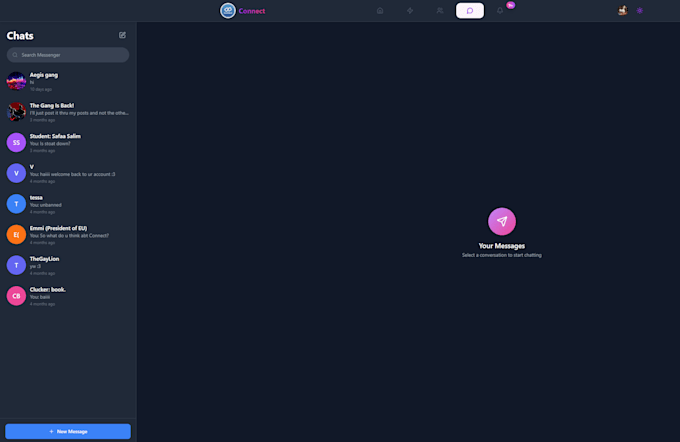Viewport: 680px width, 442px height.
Task: Click the '10 days ago' timestamp
Action: 41,89
